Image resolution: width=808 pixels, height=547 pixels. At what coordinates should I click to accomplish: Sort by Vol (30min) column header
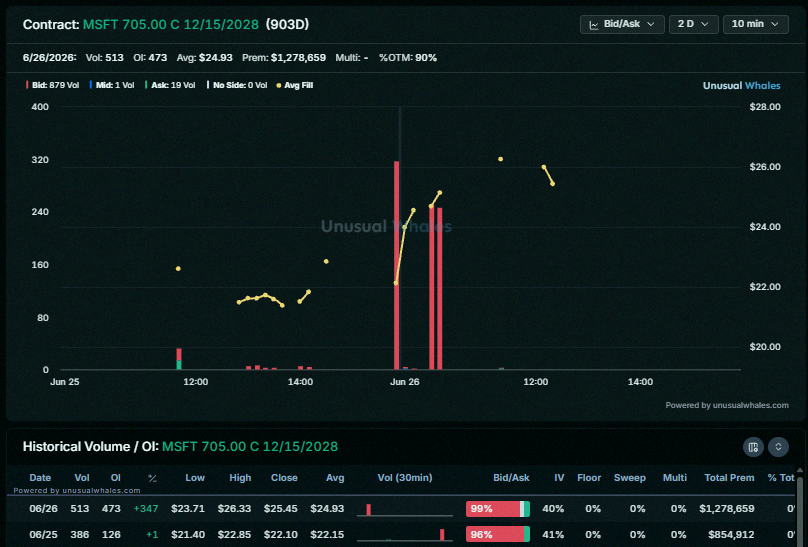405,478
